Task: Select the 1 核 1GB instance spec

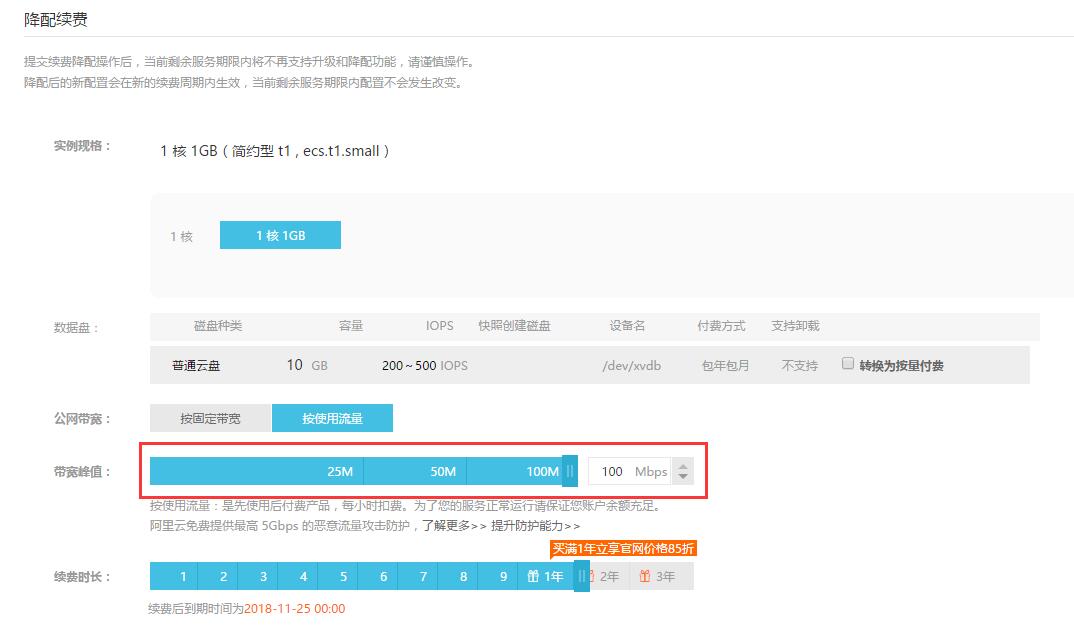Action: (280, 235)
